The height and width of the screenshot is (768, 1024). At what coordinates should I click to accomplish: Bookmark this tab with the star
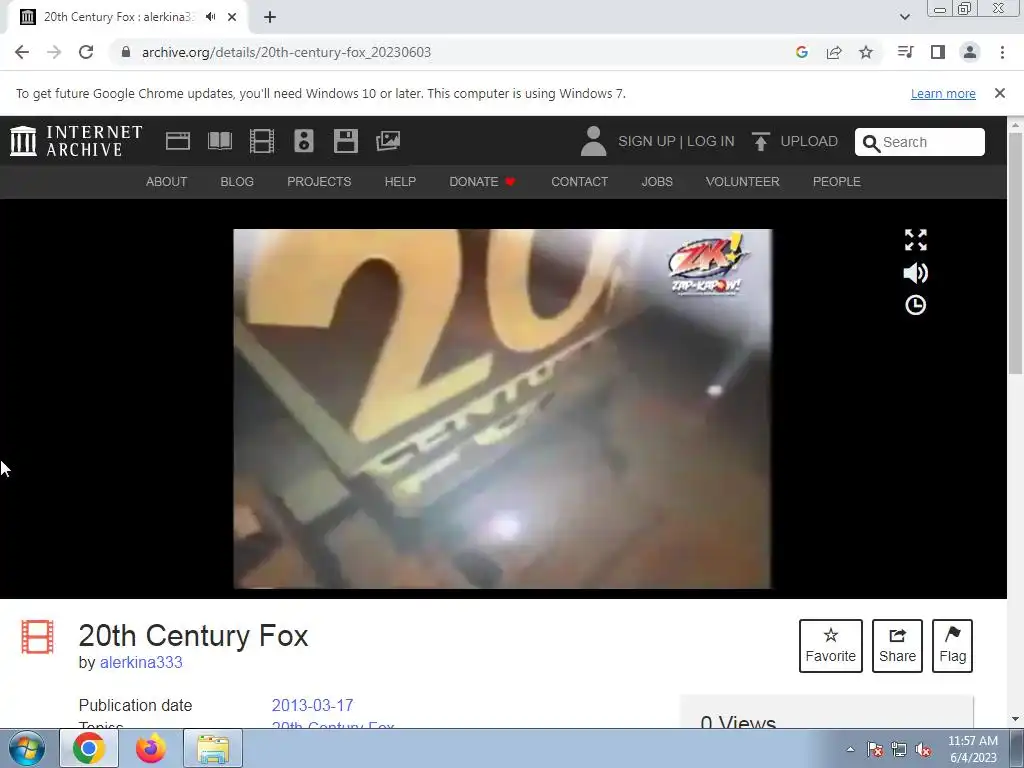click(x=866, y=52)
